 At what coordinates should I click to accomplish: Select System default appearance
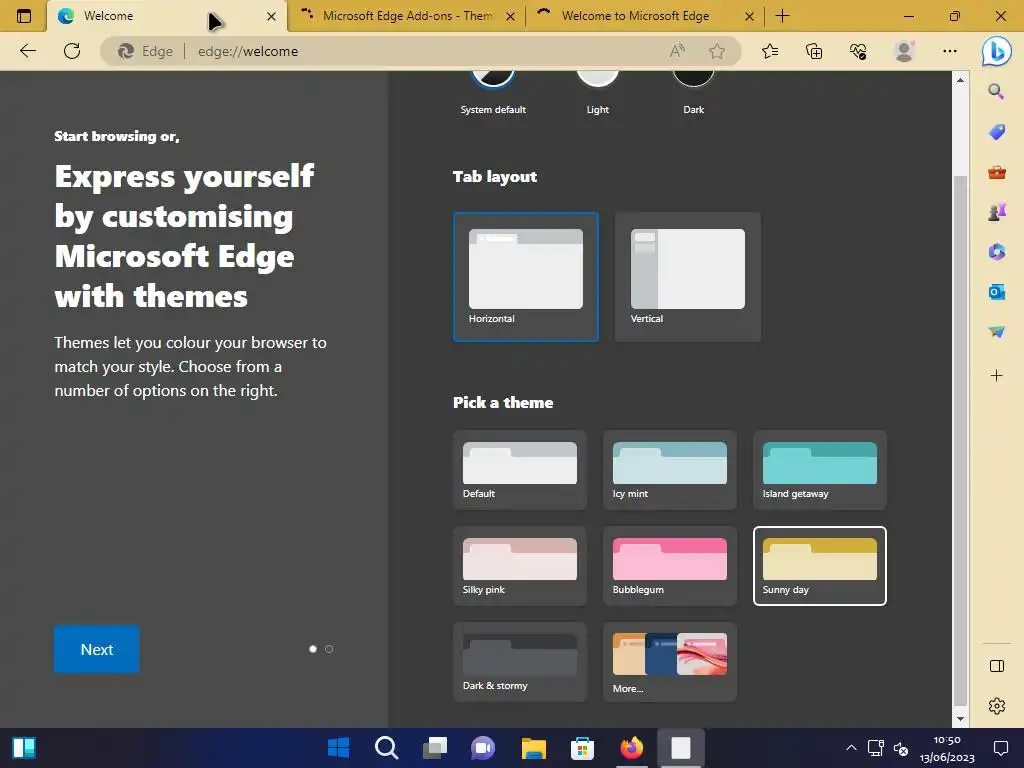493,91
